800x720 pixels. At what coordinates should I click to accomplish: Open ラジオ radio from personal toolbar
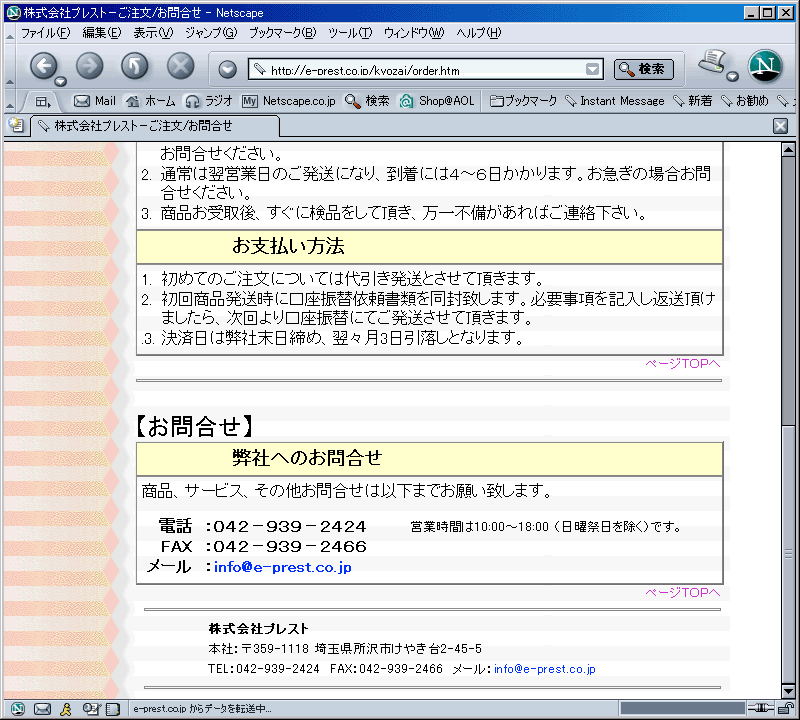[x=209, y=101]
